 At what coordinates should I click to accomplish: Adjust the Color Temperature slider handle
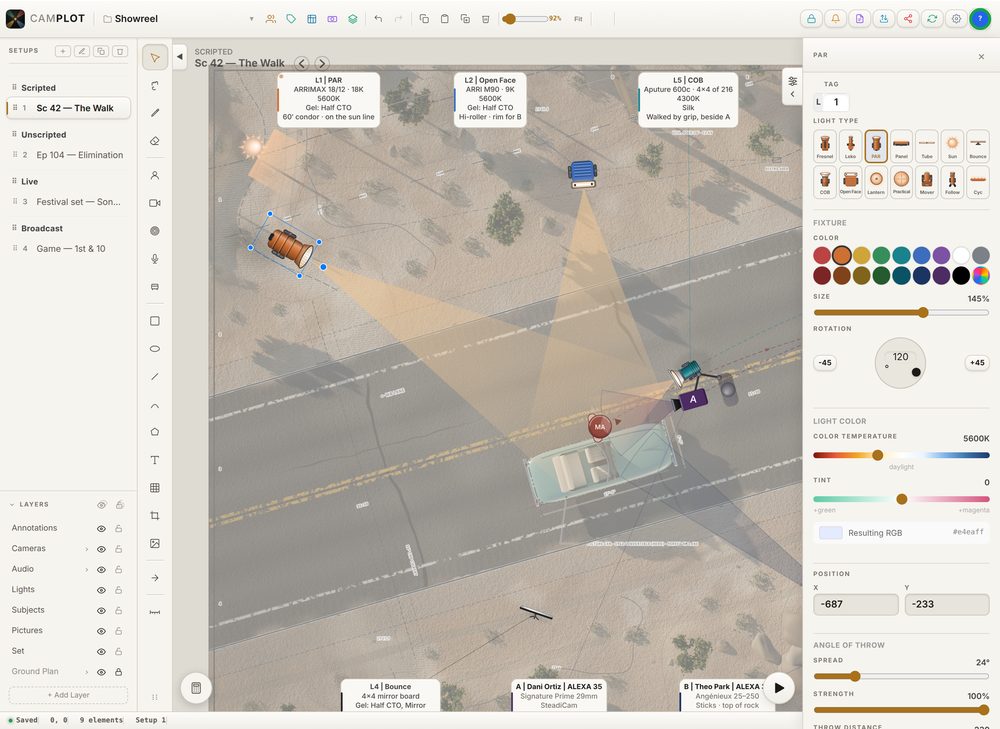tap(878, 455)
